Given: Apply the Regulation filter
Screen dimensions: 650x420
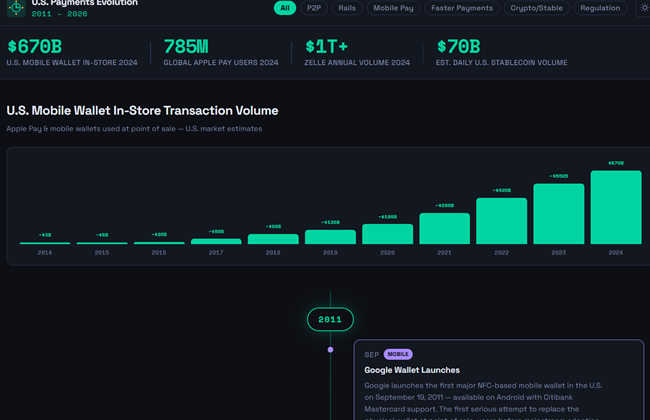Looking at the screenshot, I should 599,8.
